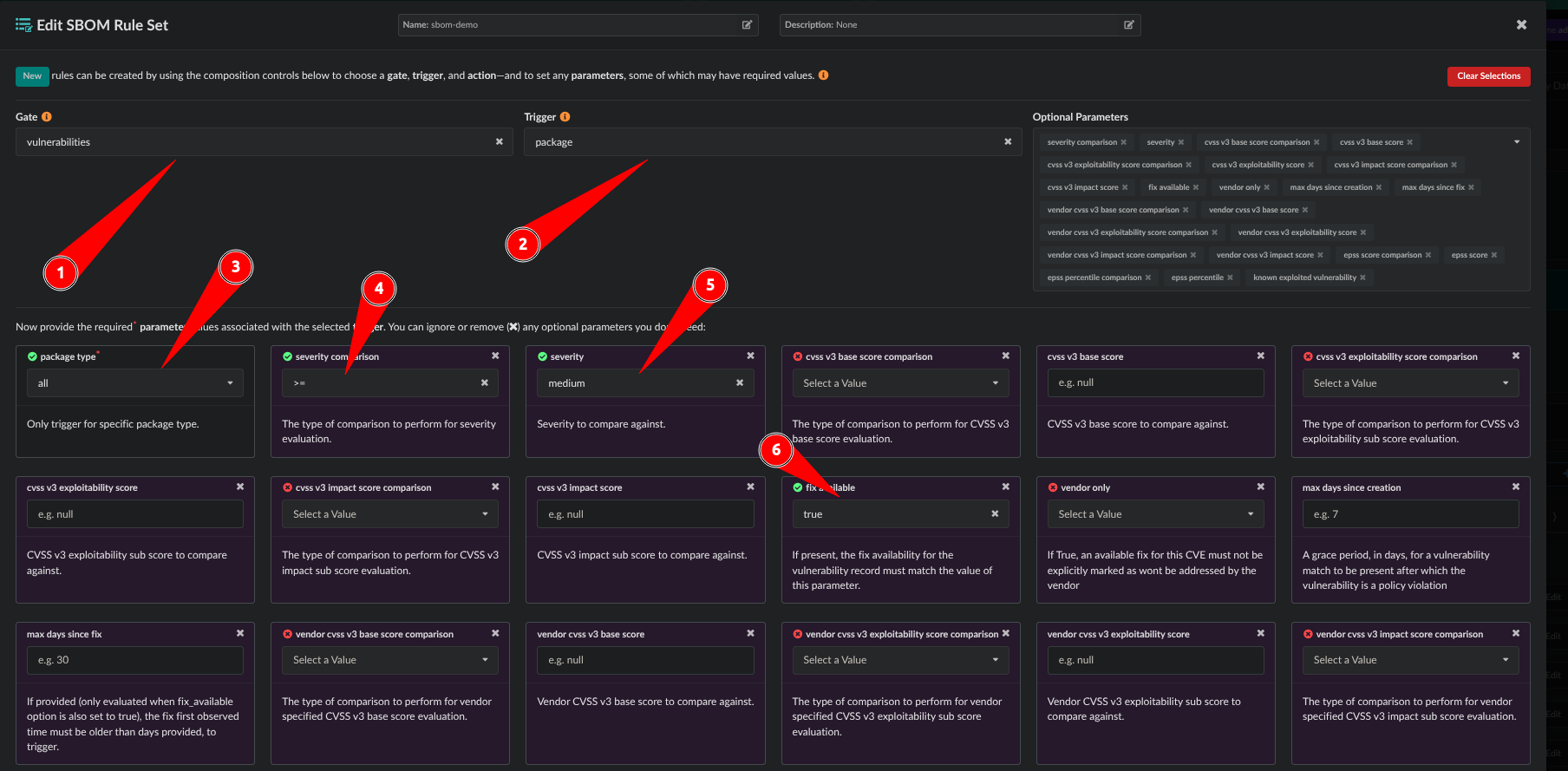Screen dimensions: 1568x771
Task: Click the info icon next to Trigger
Action: point(565,117)
